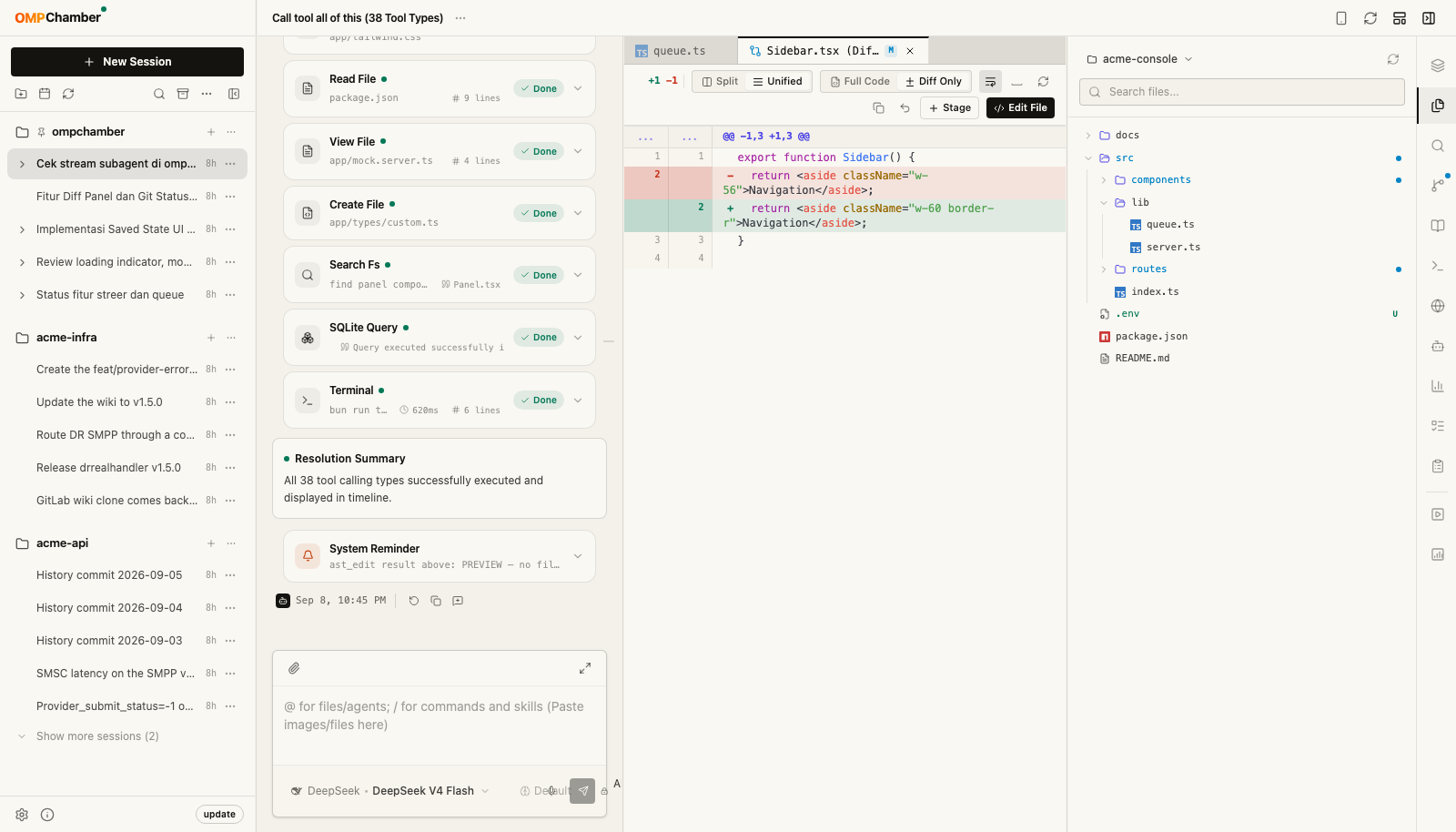Close the Sidebar.tsx diff tab
This screenshot has width=1456, height=832.
coord(910,51)
